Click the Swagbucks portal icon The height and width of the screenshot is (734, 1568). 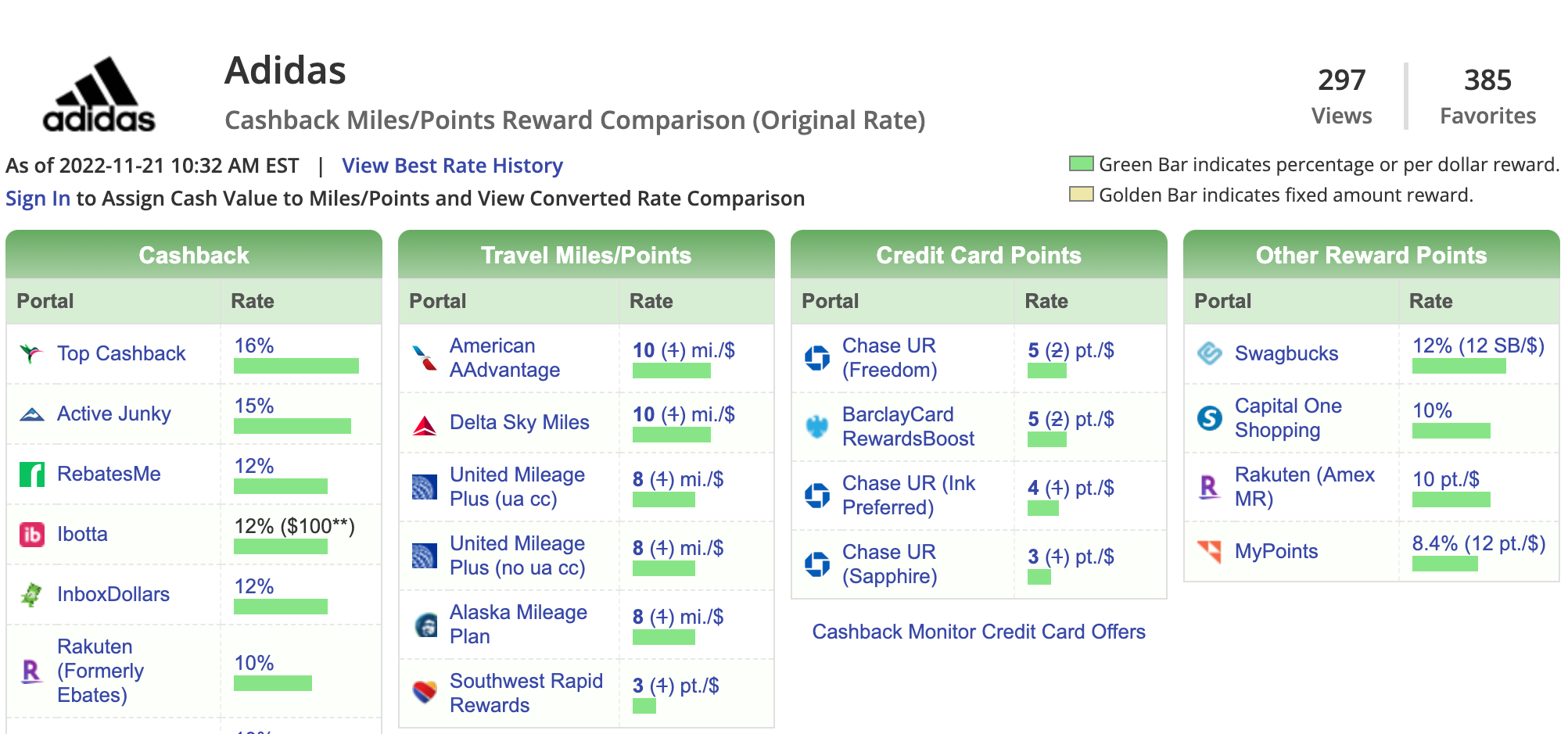1210,353
